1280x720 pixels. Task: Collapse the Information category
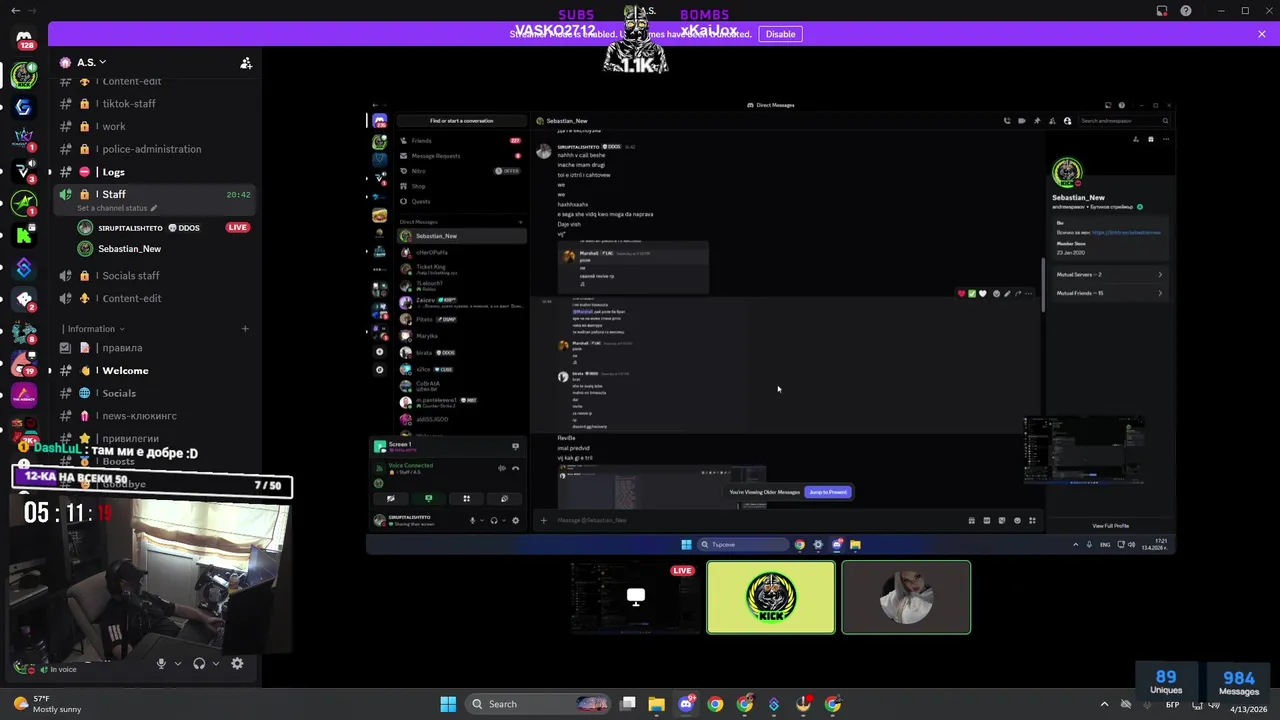tap(96, 328)
